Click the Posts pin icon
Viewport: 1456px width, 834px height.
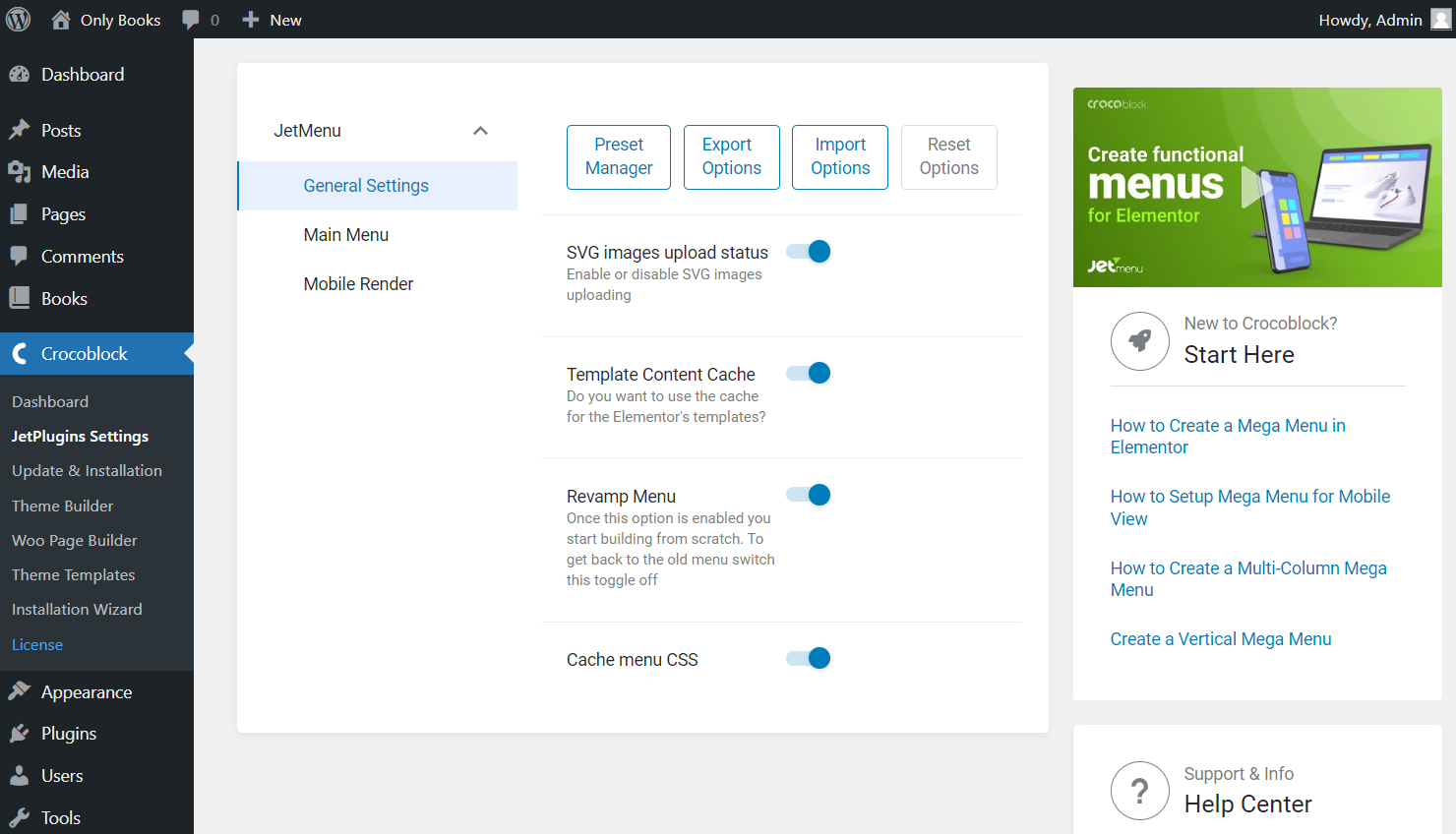[19, 130]
